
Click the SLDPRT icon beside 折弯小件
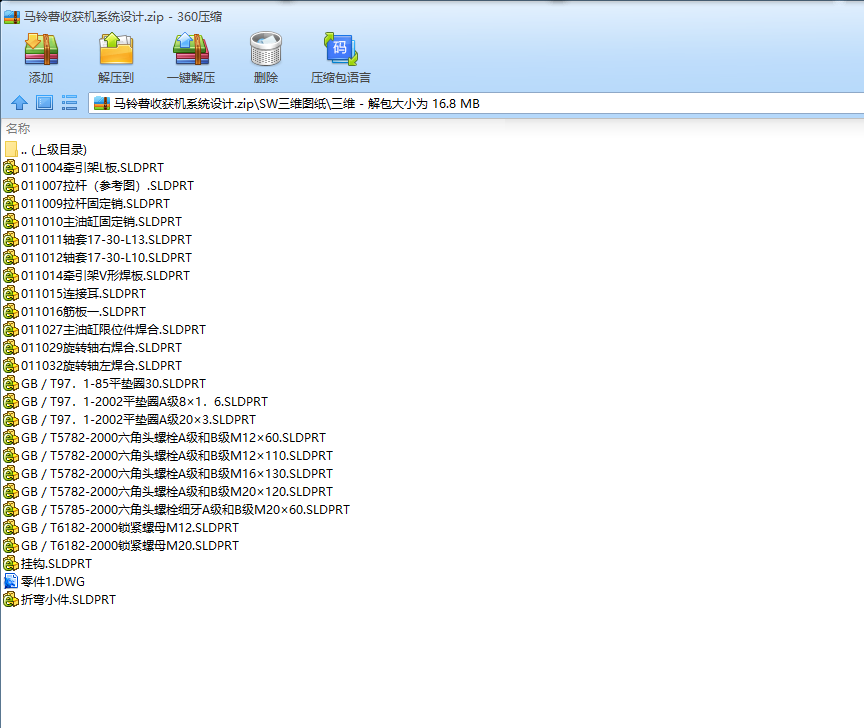11,600
